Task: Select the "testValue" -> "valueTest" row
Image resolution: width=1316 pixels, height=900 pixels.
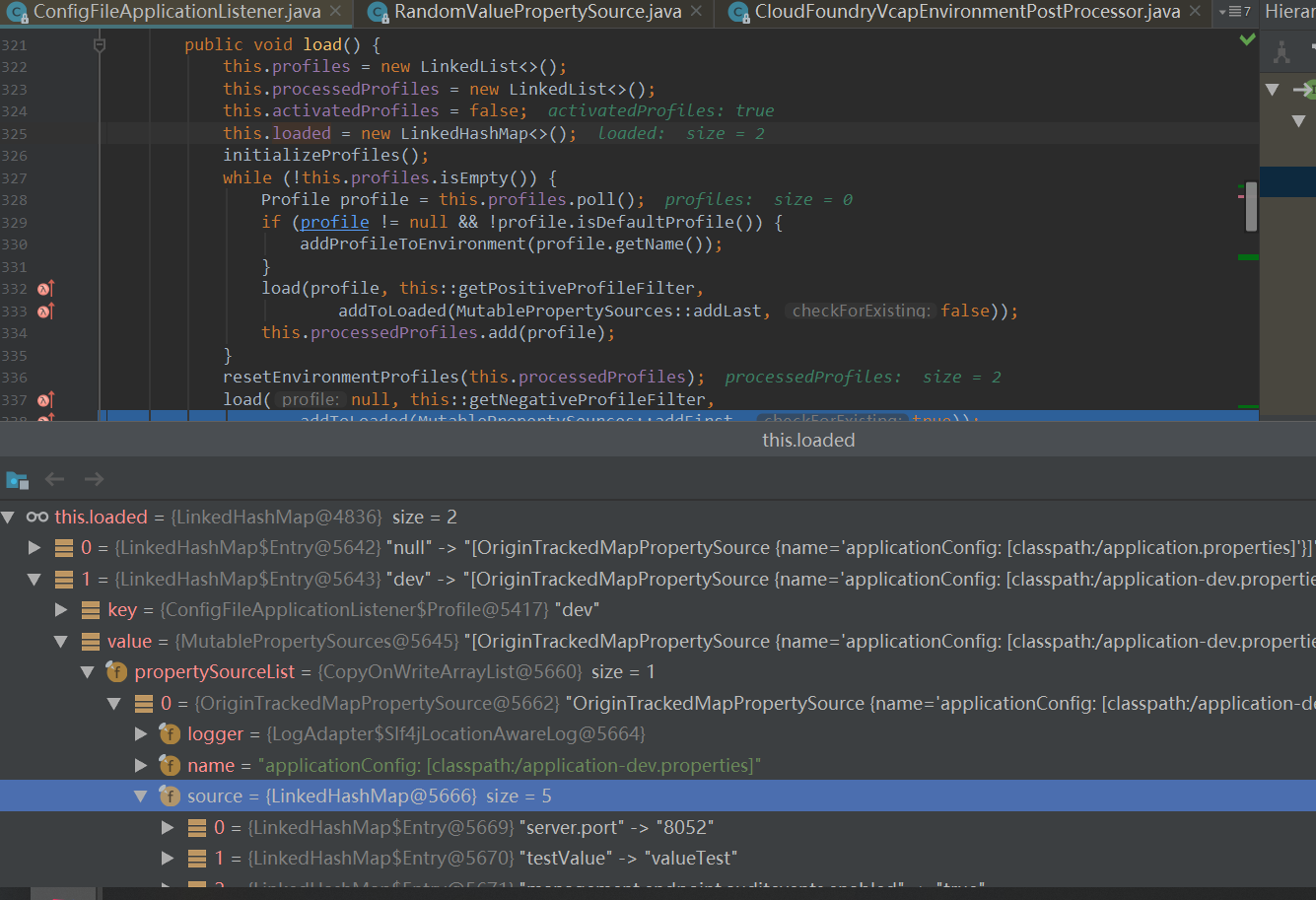Action: 658,859
